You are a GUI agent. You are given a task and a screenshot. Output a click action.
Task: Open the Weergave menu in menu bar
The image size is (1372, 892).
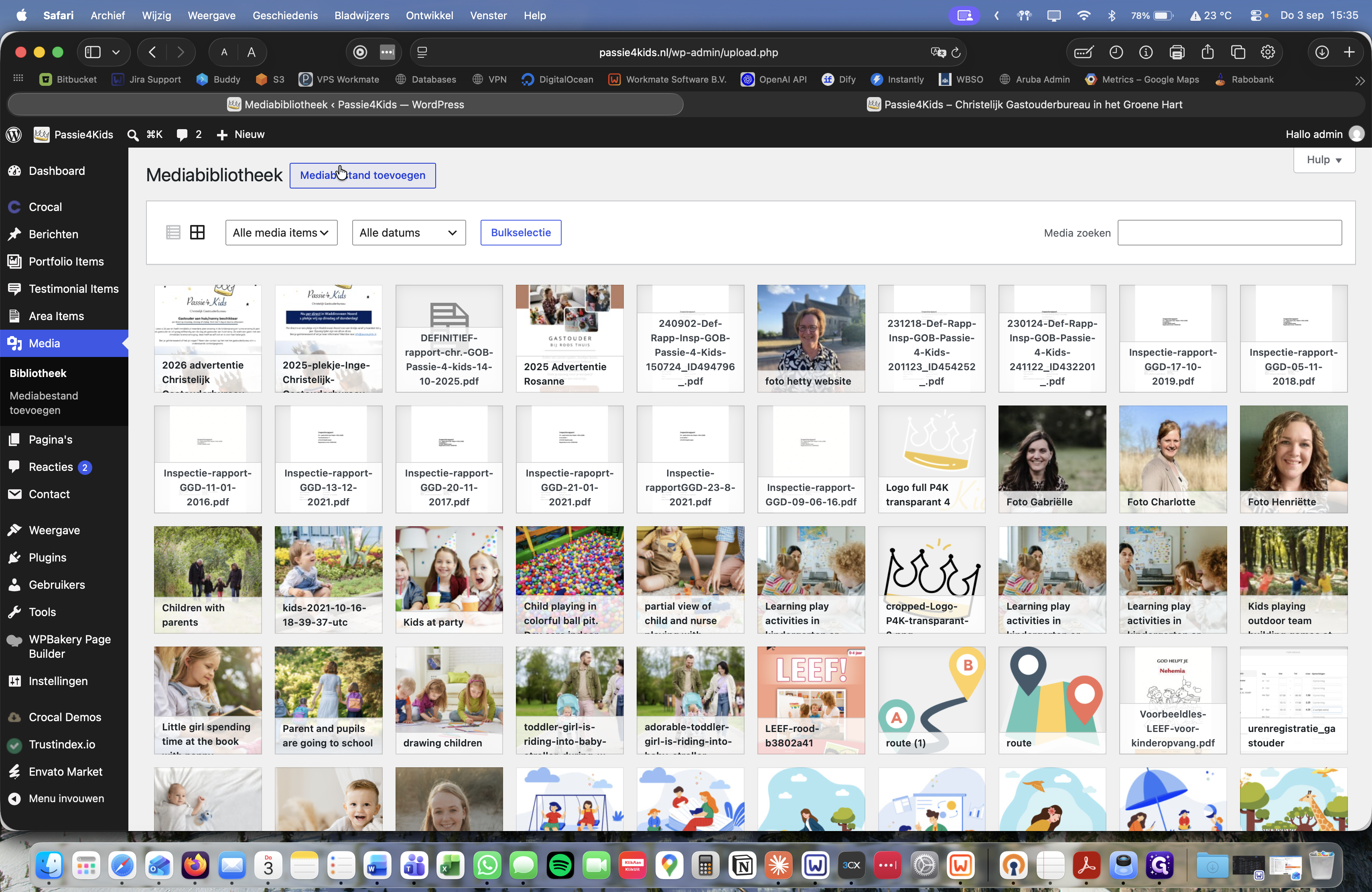click(211, 16)
